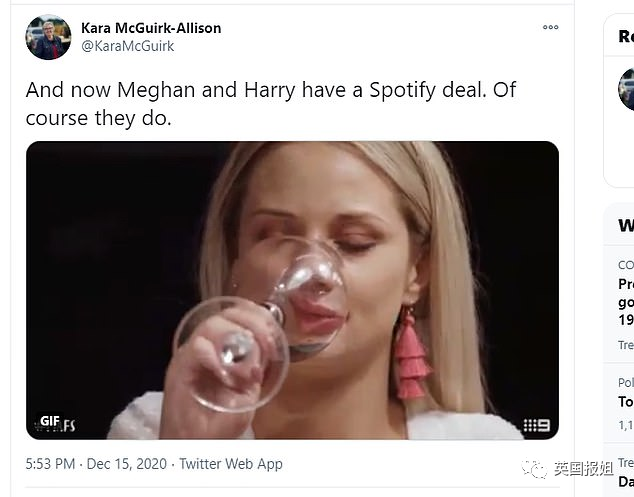This screenshot has width=634, height=497.
Task: Click the tweet text about the Spotify deal
Action: coord(270,102)
